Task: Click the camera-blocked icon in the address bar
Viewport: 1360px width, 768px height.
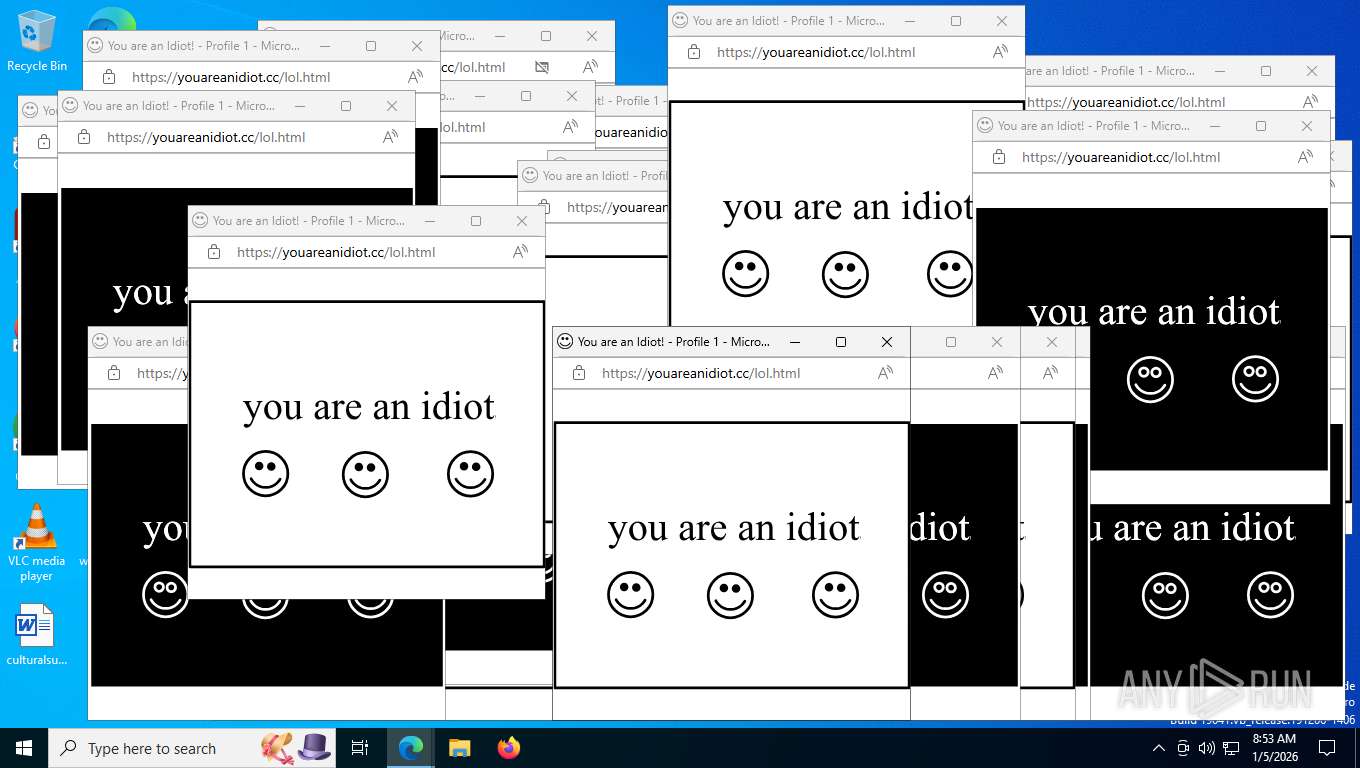Action: (x=542, y=67)
